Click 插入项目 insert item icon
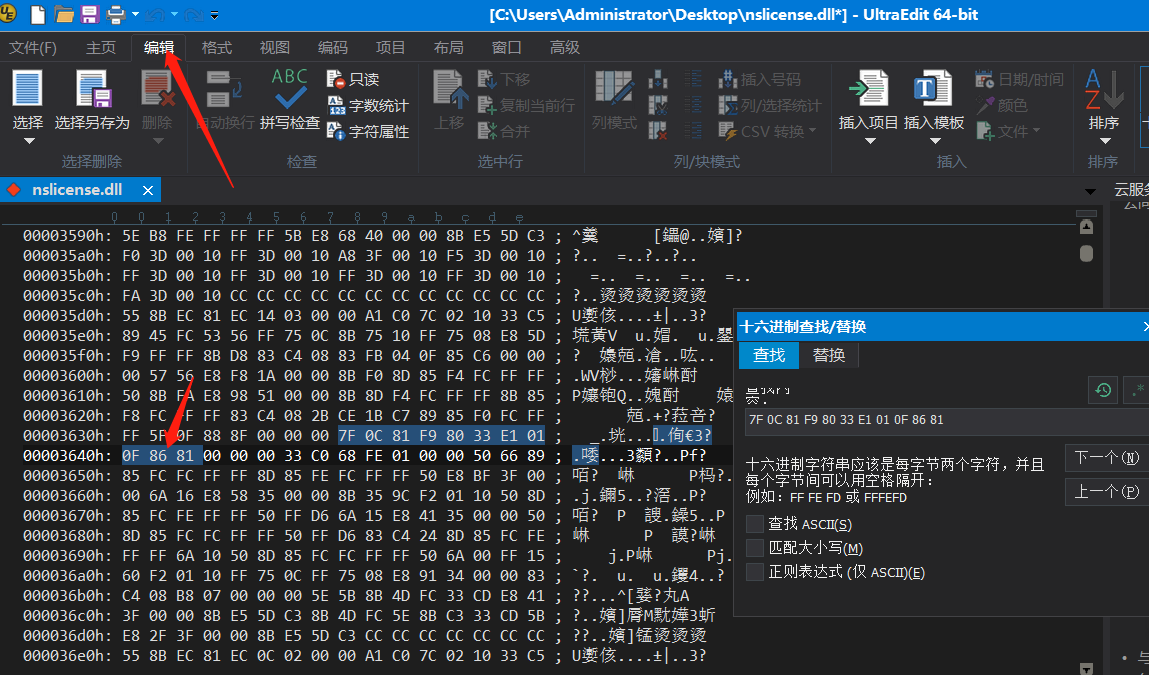Image resolution: width=1149 pixels, height=675 pixels. coord(868,89)
